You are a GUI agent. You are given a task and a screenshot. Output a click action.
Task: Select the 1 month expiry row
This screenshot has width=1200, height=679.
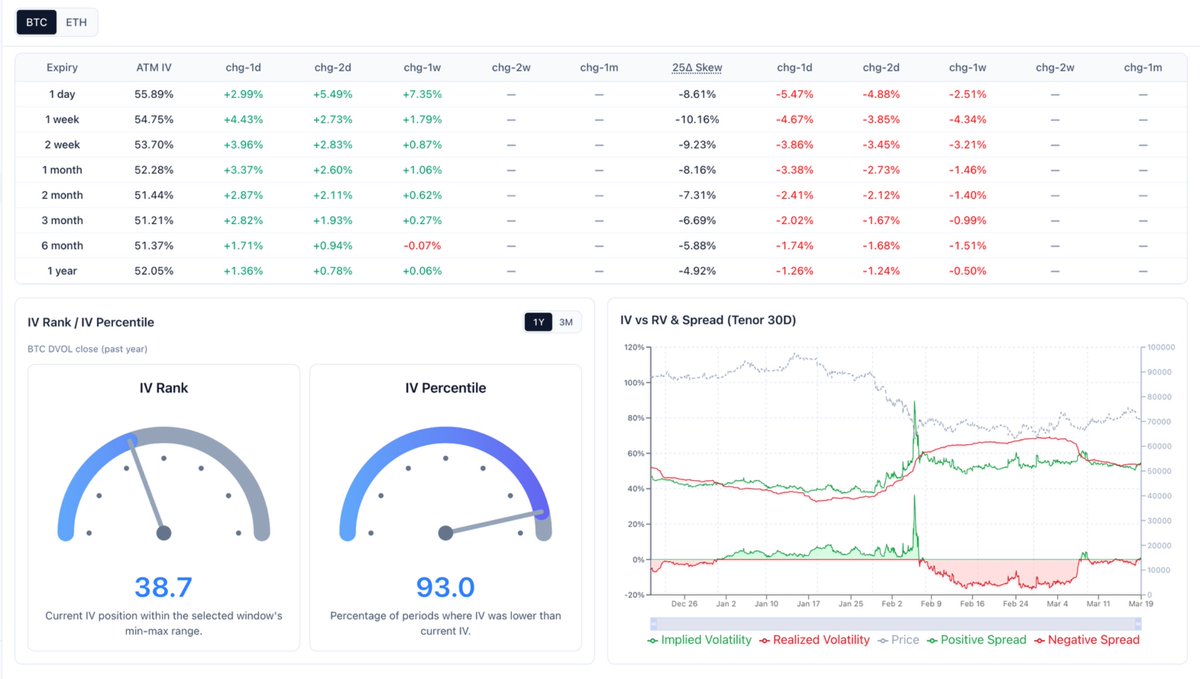click(x=62, y=169)
